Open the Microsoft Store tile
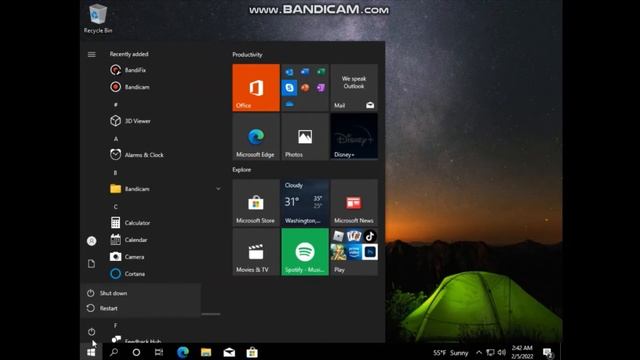The image size is (640, 360). pos(256,202)
